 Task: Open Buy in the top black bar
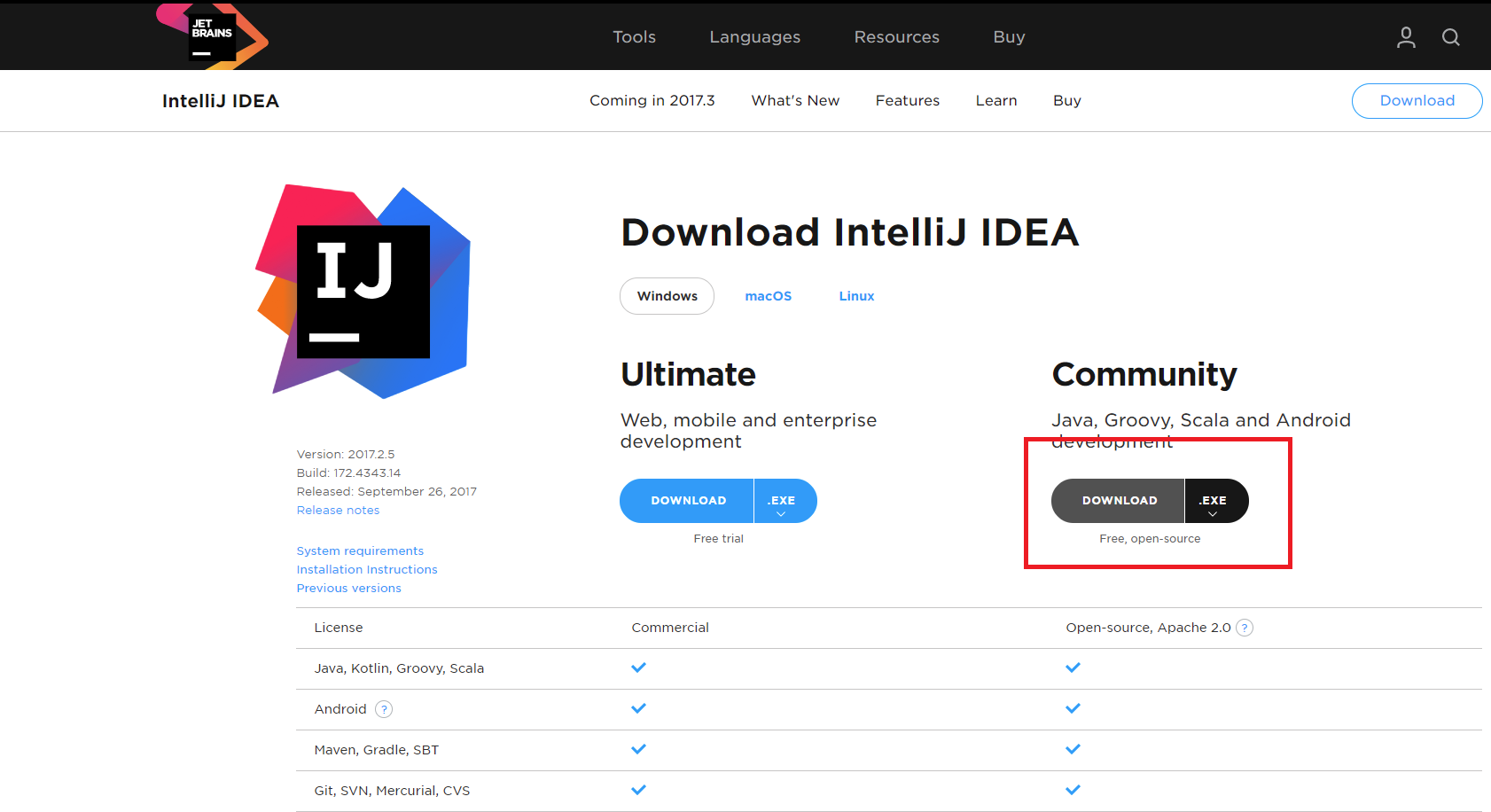[x=1010, y=37]
